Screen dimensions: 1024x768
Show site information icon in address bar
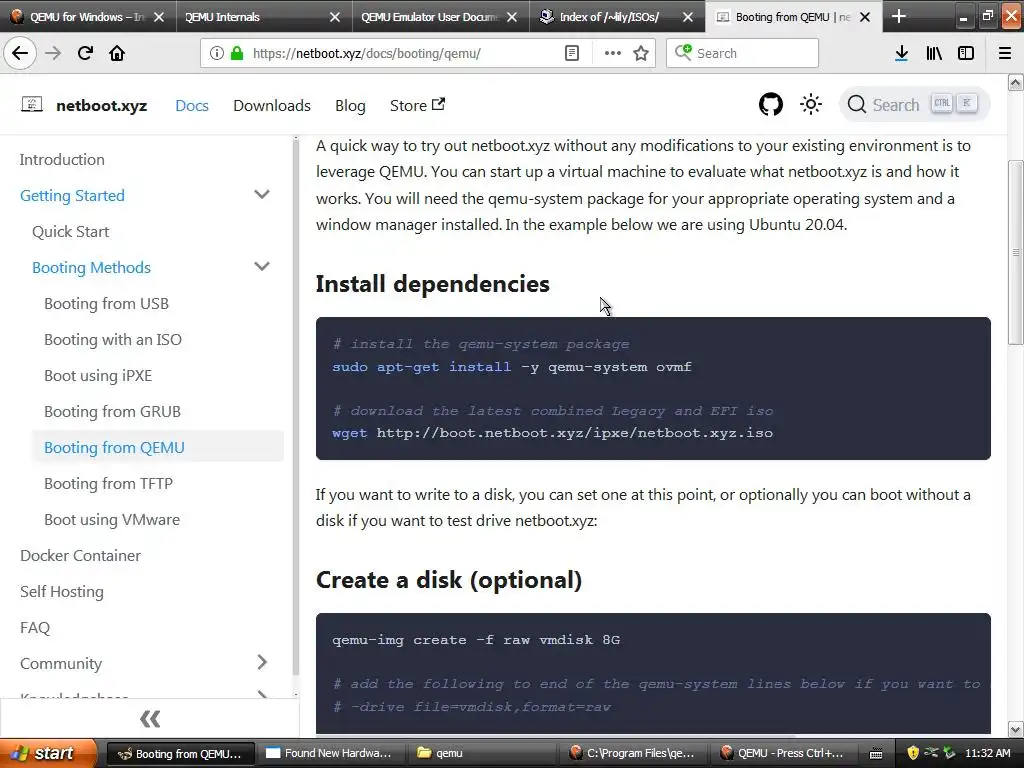coord(216,53)
